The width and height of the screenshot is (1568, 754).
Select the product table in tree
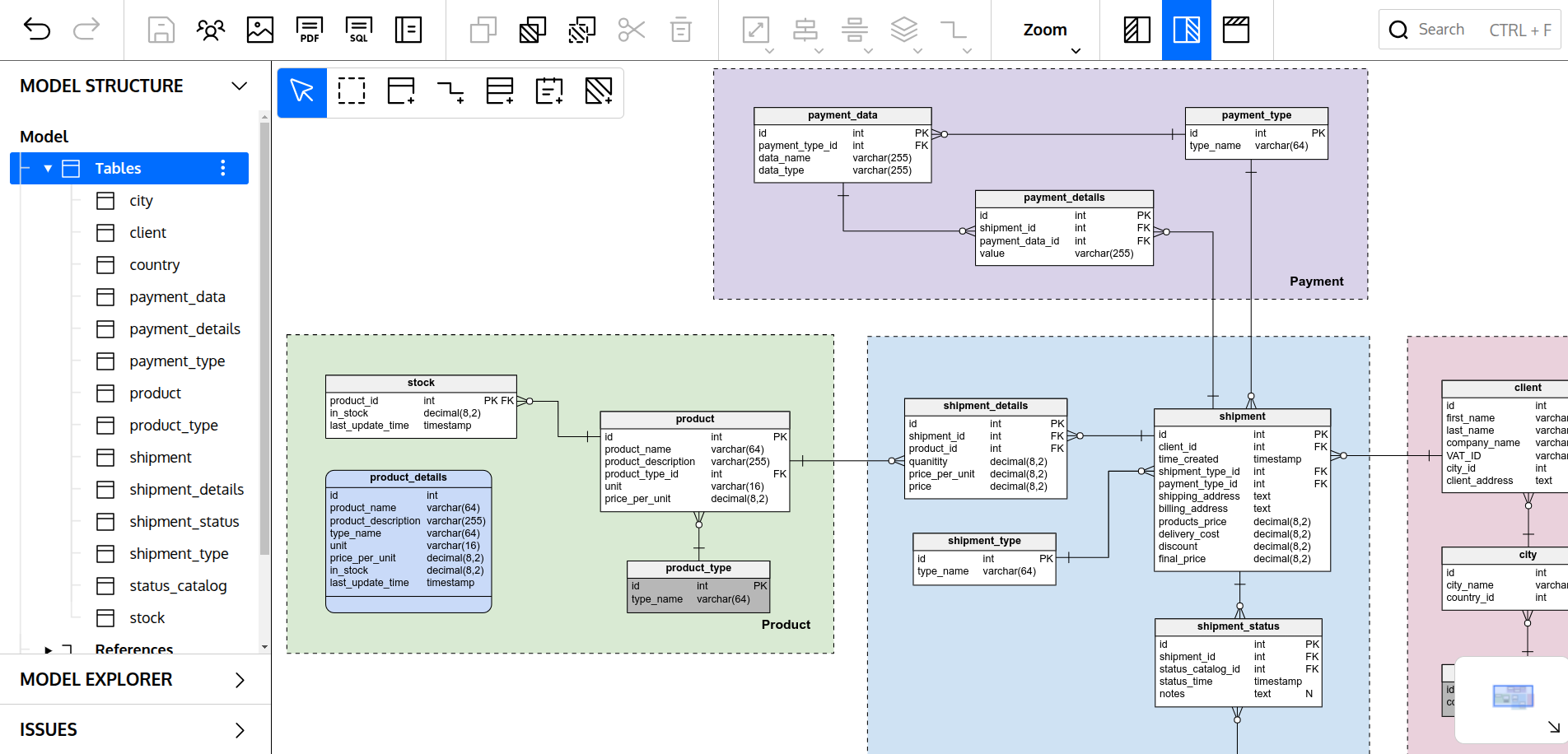155,393
